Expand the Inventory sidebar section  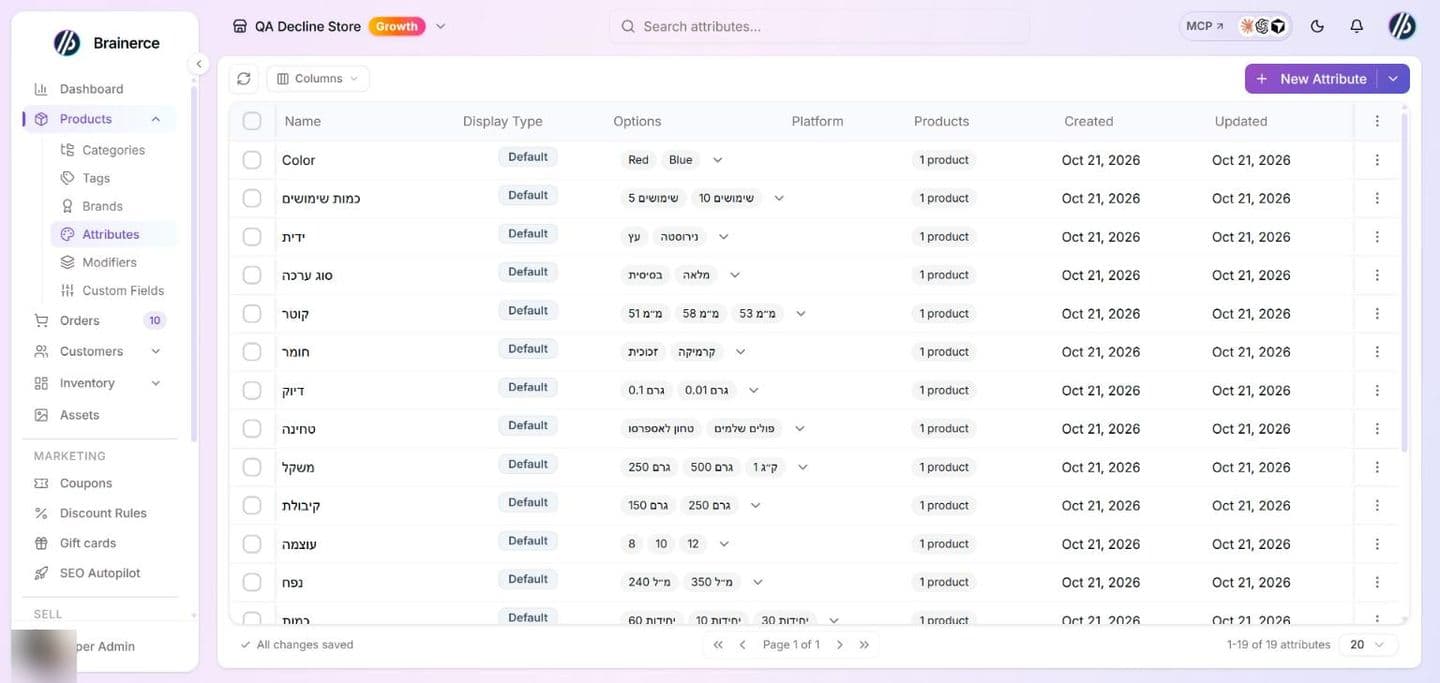click(x=155, y=383)
